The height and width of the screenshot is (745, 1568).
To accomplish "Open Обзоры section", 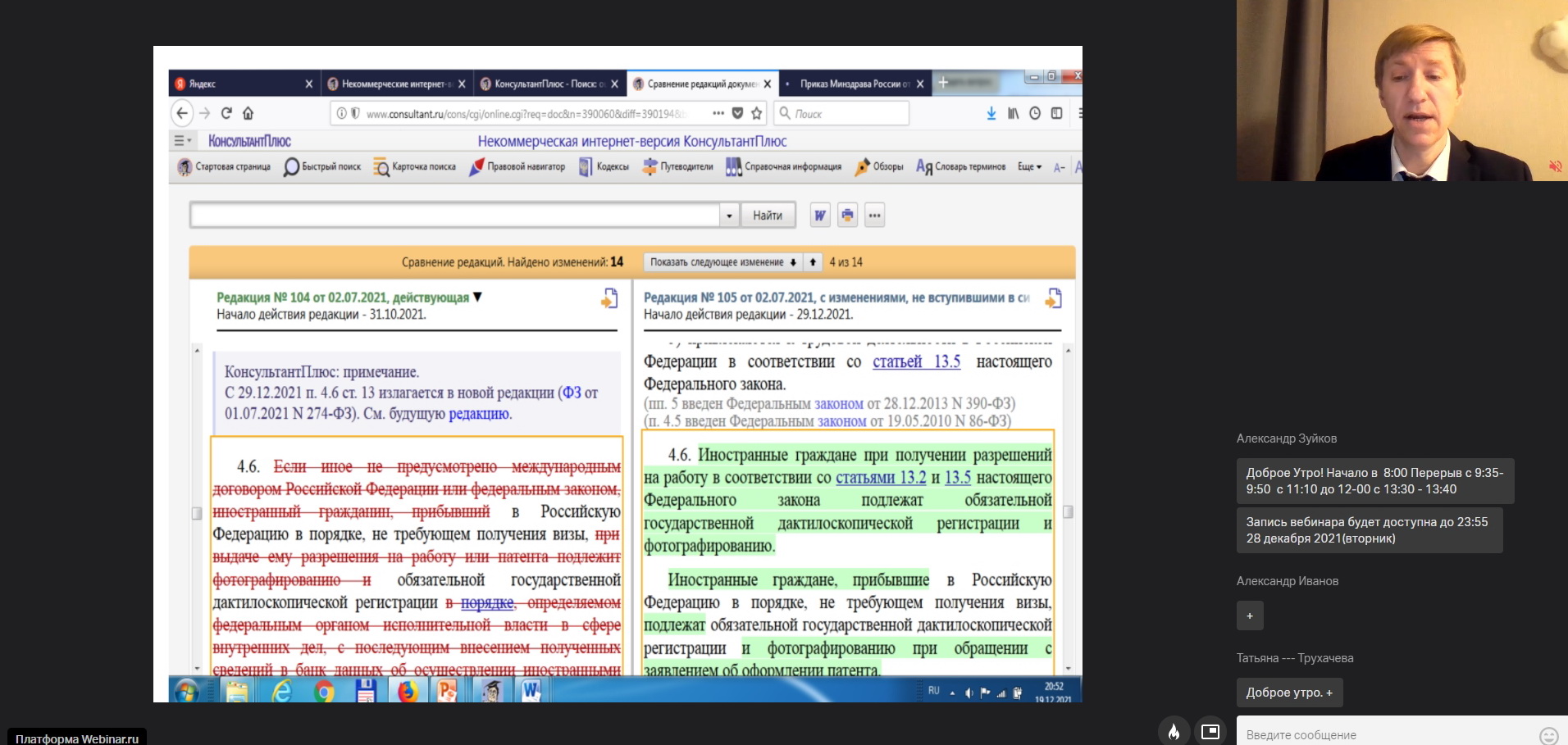I will click(879, 167).
